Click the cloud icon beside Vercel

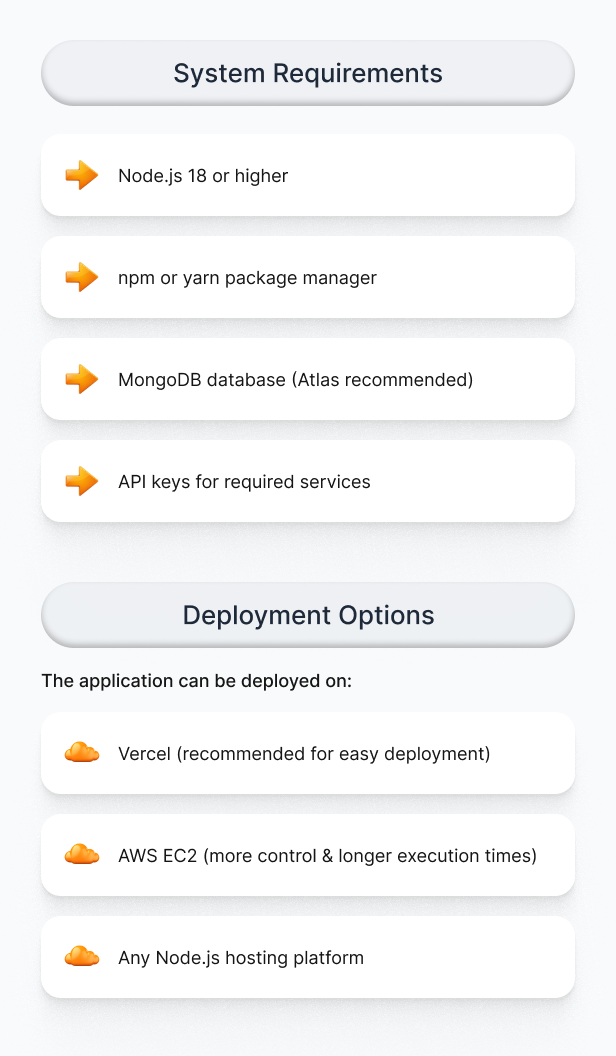[81, 753]
